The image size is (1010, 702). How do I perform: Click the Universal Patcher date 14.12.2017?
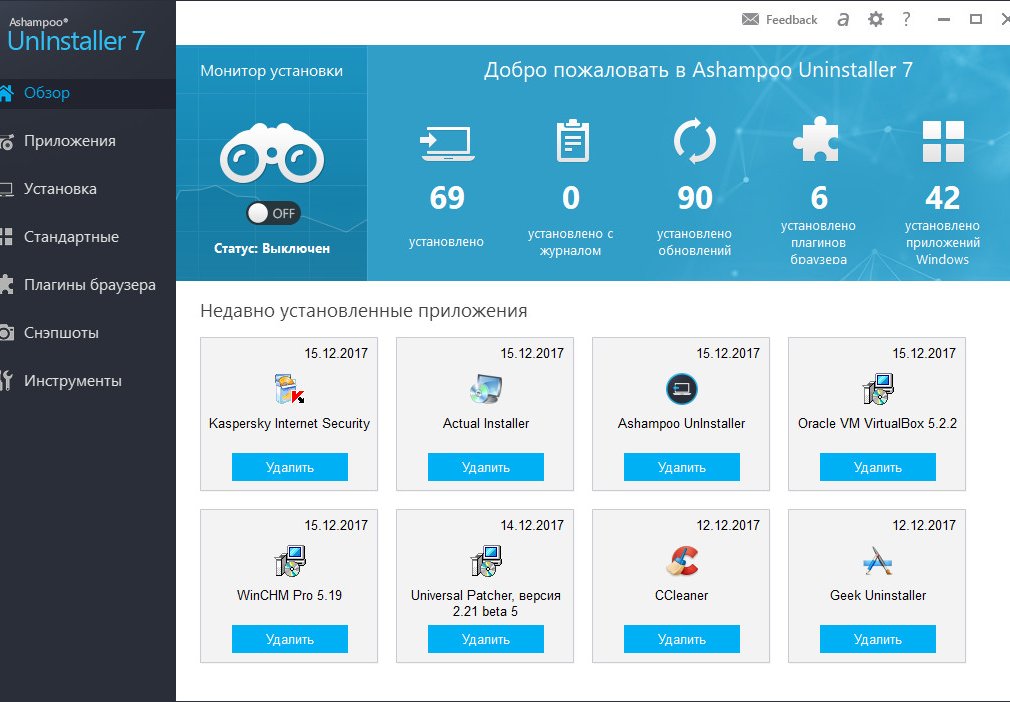[532, 525]
